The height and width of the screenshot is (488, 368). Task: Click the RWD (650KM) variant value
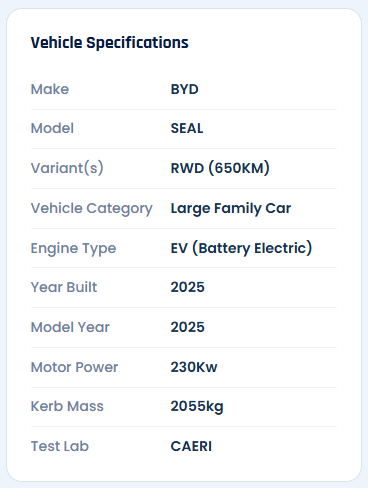click(x=220, y=168)
